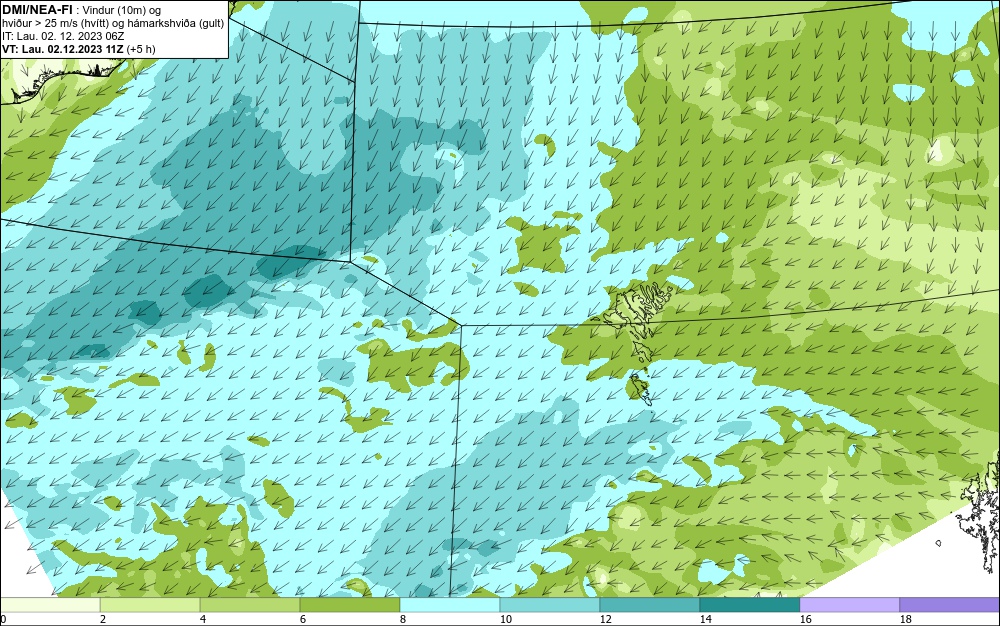Click the dark teal 14–16 m/s legend swatch

pyautogui.click(x=750, y=604)
